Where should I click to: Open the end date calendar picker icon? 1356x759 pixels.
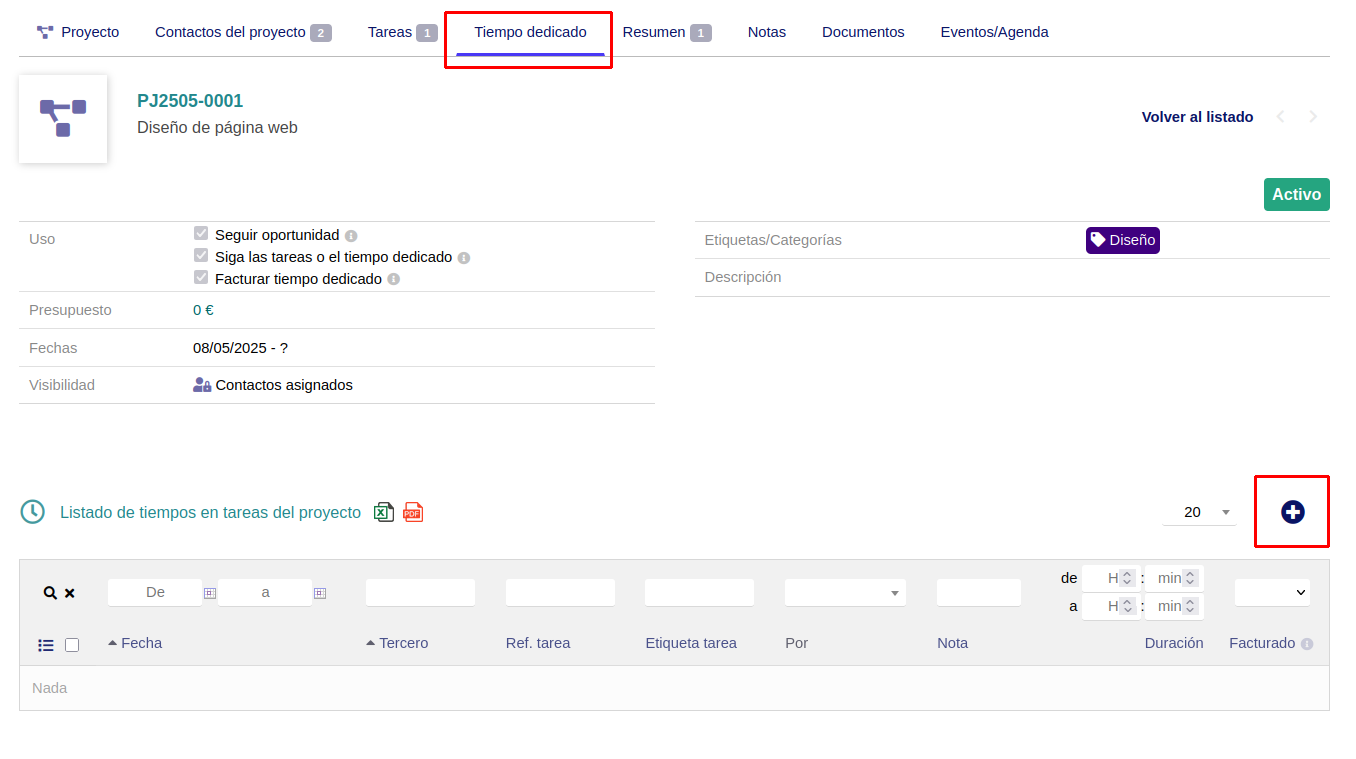coord(320,593)
